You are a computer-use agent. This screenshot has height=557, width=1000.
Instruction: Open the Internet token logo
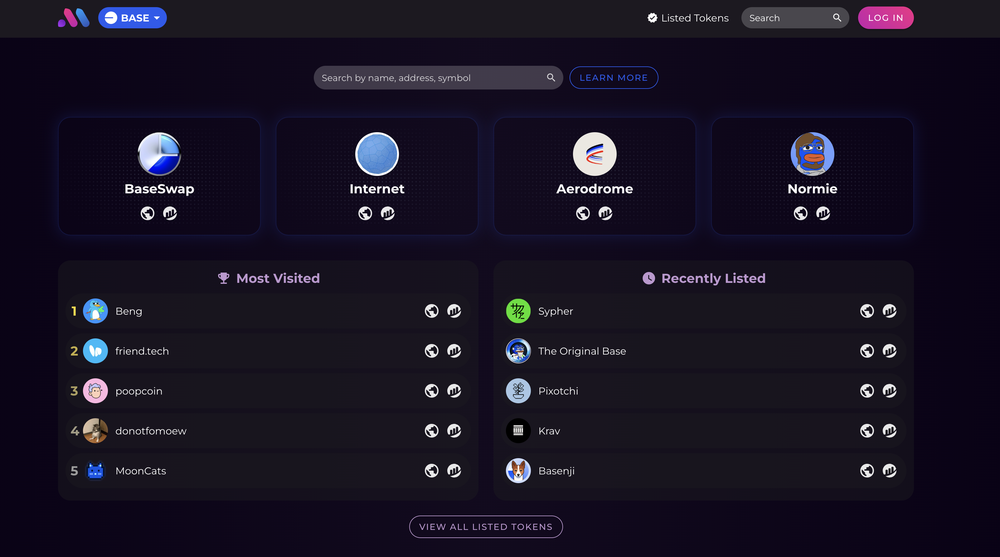(377, 154)
